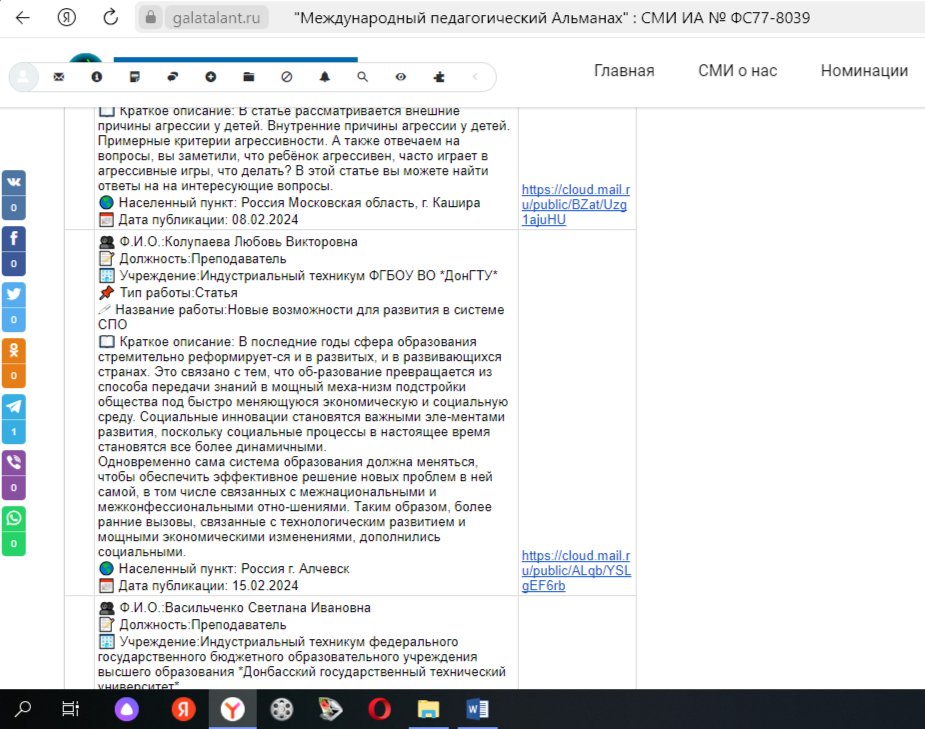This screenshot has width=925, height=729.
Task: Open the info icon in site toolbar
Action: point(97,77)
